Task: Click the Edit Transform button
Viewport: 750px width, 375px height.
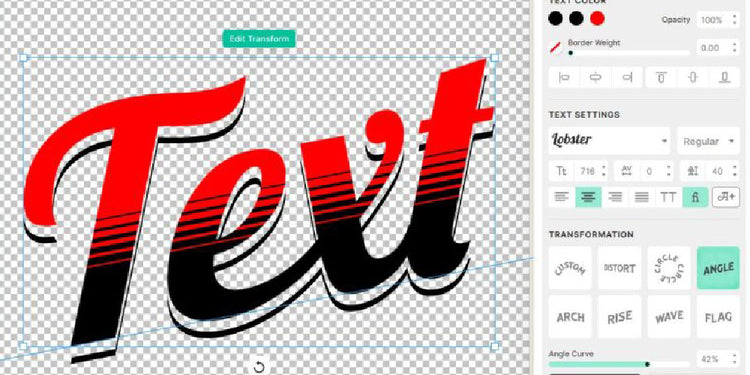Action: coord(259,39)
